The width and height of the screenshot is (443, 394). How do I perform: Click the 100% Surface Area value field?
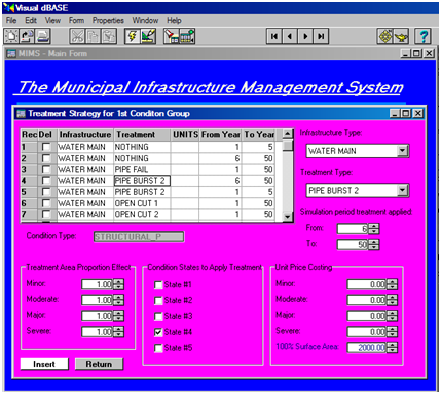pyautogui.click(x=367, y=348)
